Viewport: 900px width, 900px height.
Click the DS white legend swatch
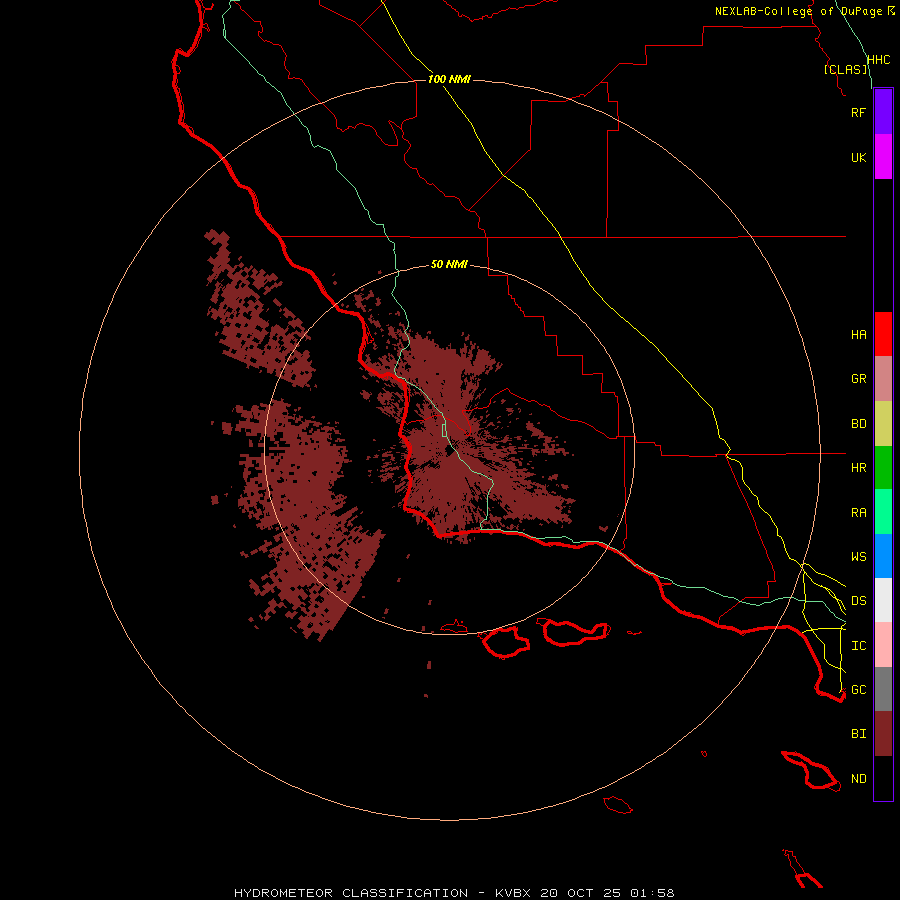(883, 600)
